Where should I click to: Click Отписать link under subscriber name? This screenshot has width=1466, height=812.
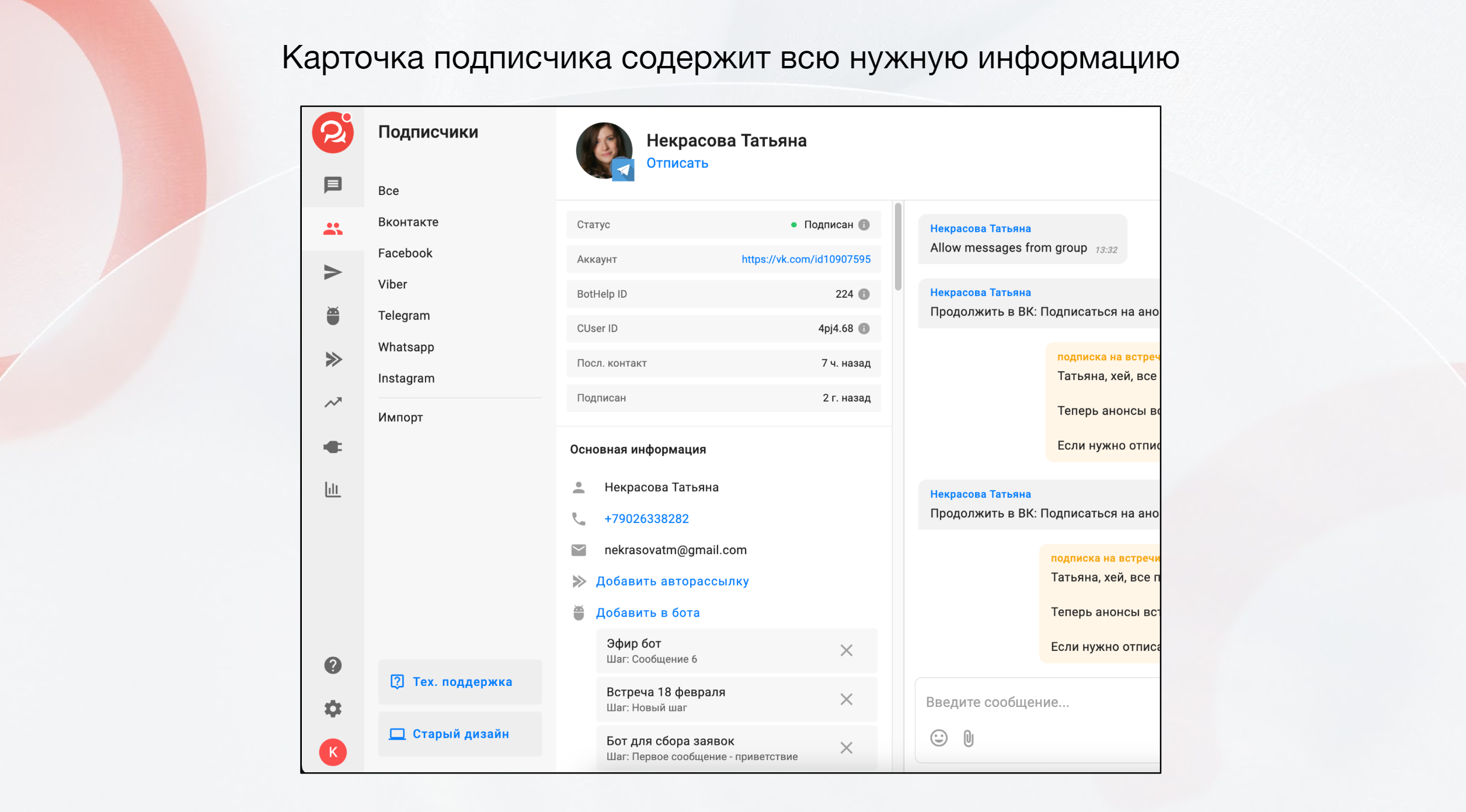pos(677,163)
